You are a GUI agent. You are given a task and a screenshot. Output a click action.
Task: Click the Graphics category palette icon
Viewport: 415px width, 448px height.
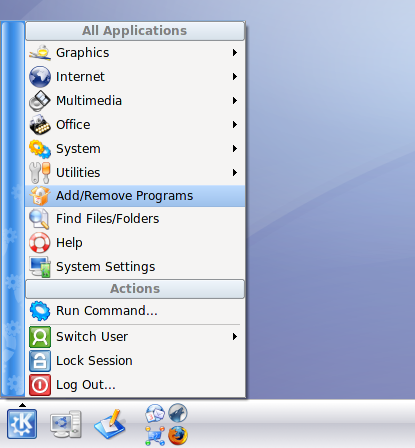[40, 53]
